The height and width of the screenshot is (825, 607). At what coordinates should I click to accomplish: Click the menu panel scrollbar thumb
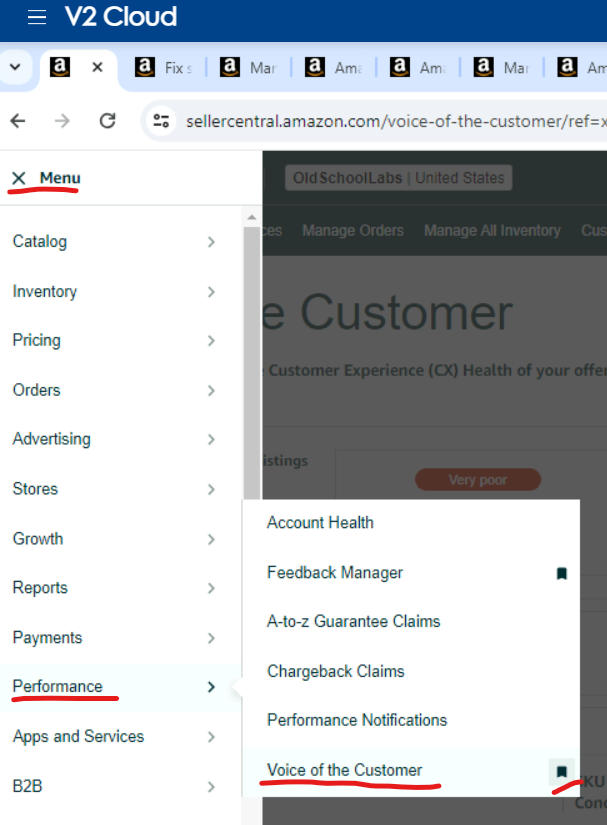252,363
